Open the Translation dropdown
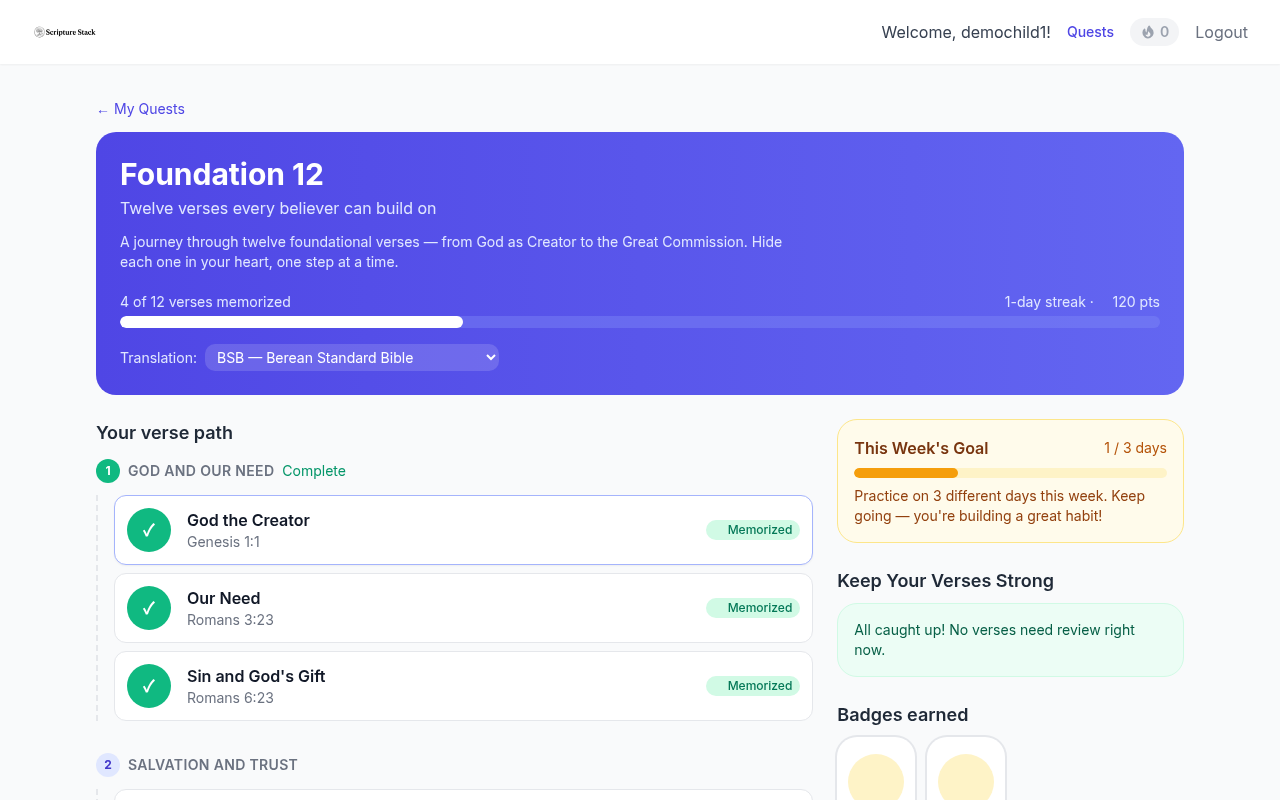1280x800 pixels. coord(352,357)
